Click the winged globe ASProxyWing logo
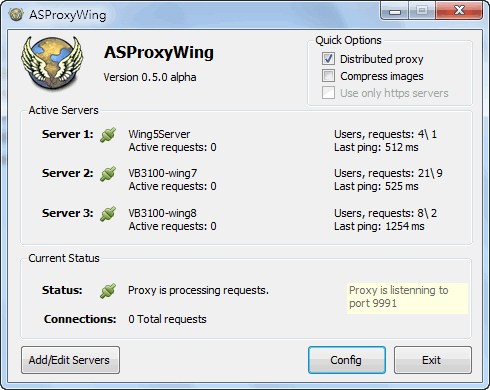490x390 pixels. click(52, 64)
